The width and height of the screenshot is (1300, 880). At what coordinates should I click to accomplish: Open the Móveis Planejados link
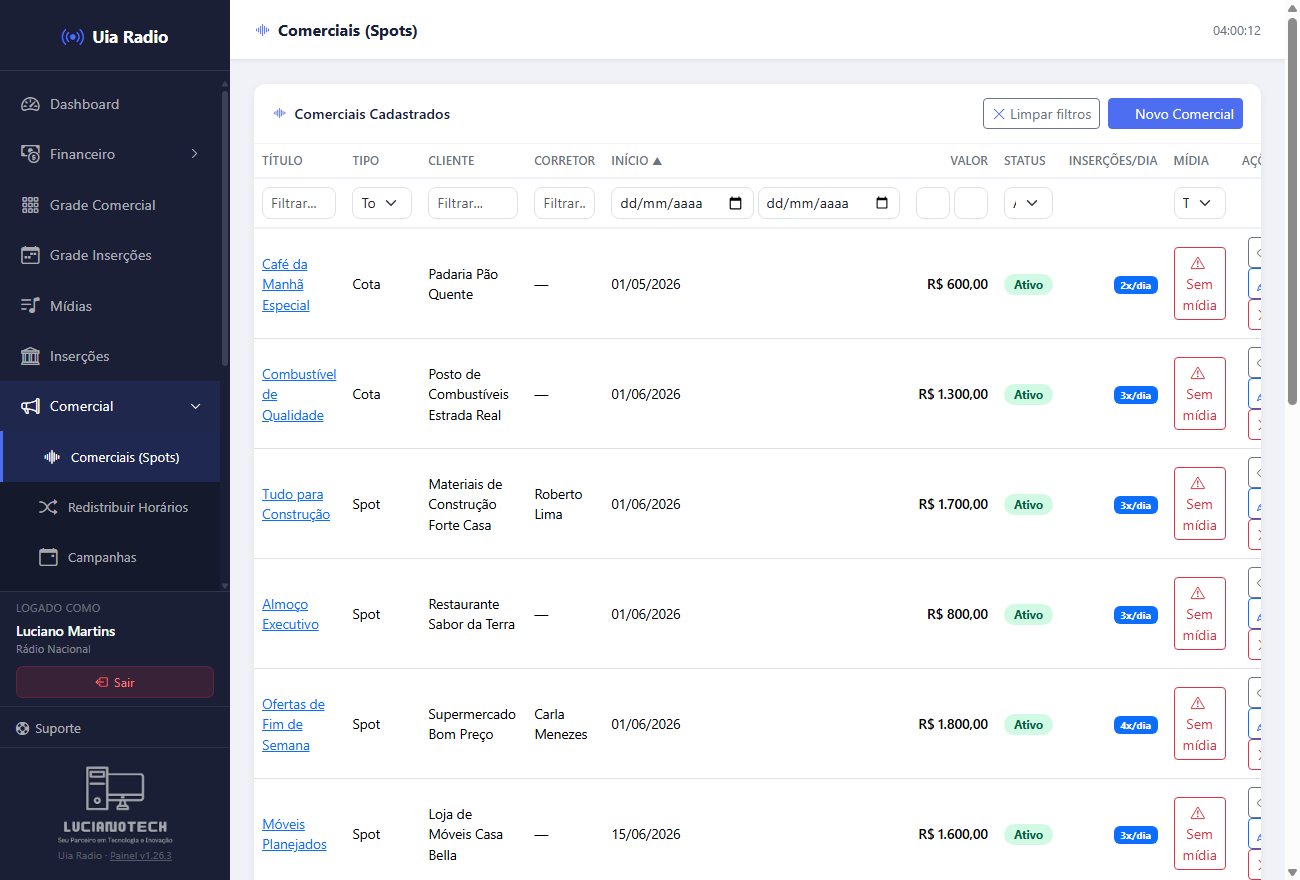[294, 834]
